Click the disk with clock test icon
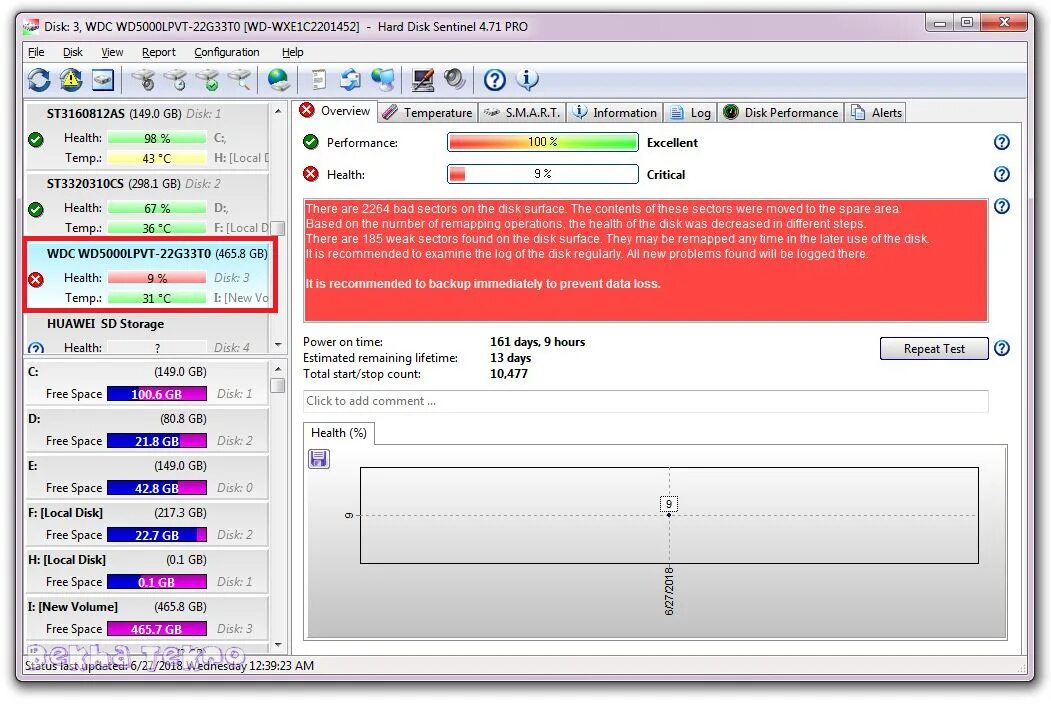The image size is (1051, 711). [176, 80]
